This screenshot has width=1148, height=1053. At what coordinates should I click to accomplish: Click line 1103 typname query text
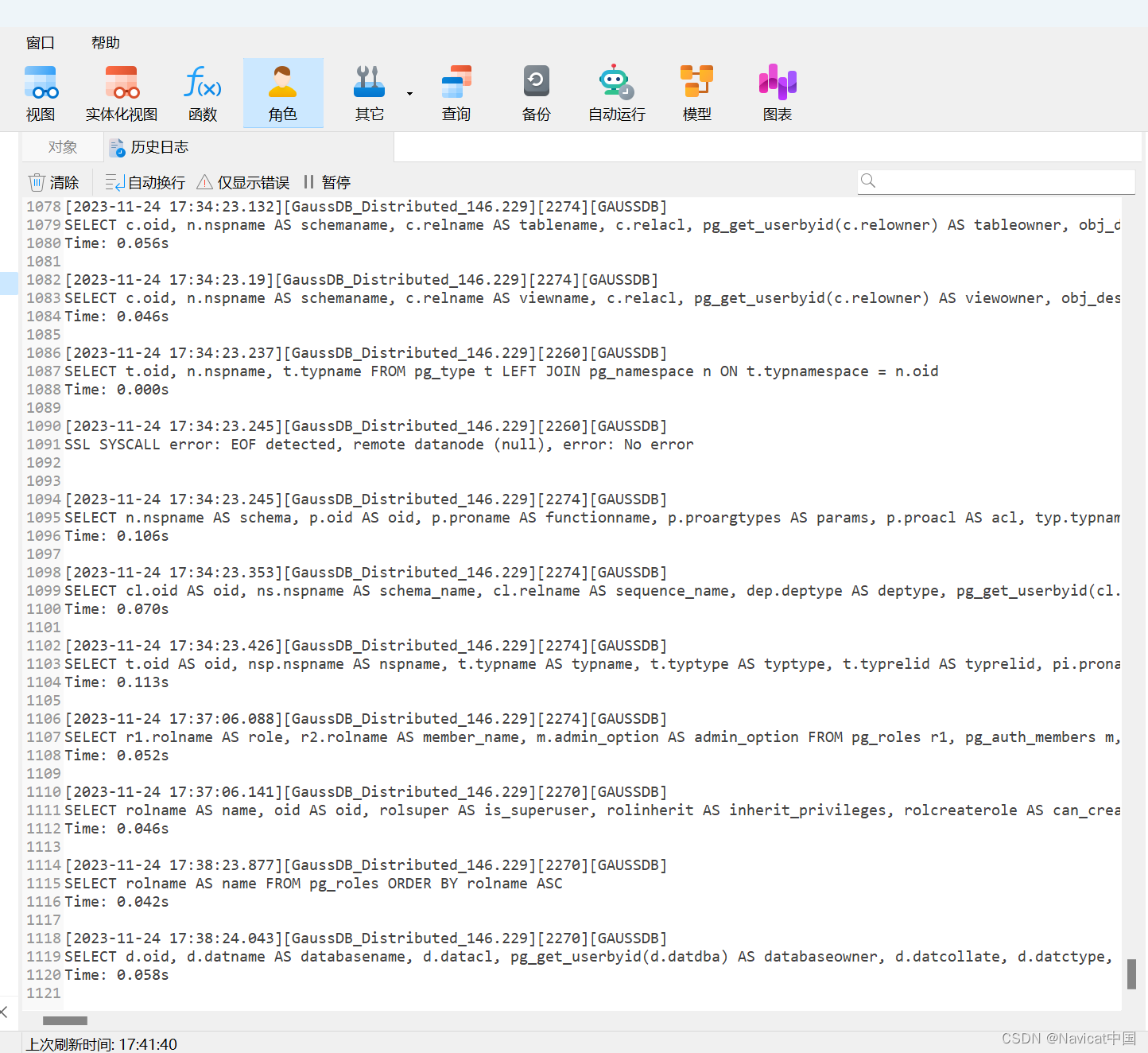(592, 664)
